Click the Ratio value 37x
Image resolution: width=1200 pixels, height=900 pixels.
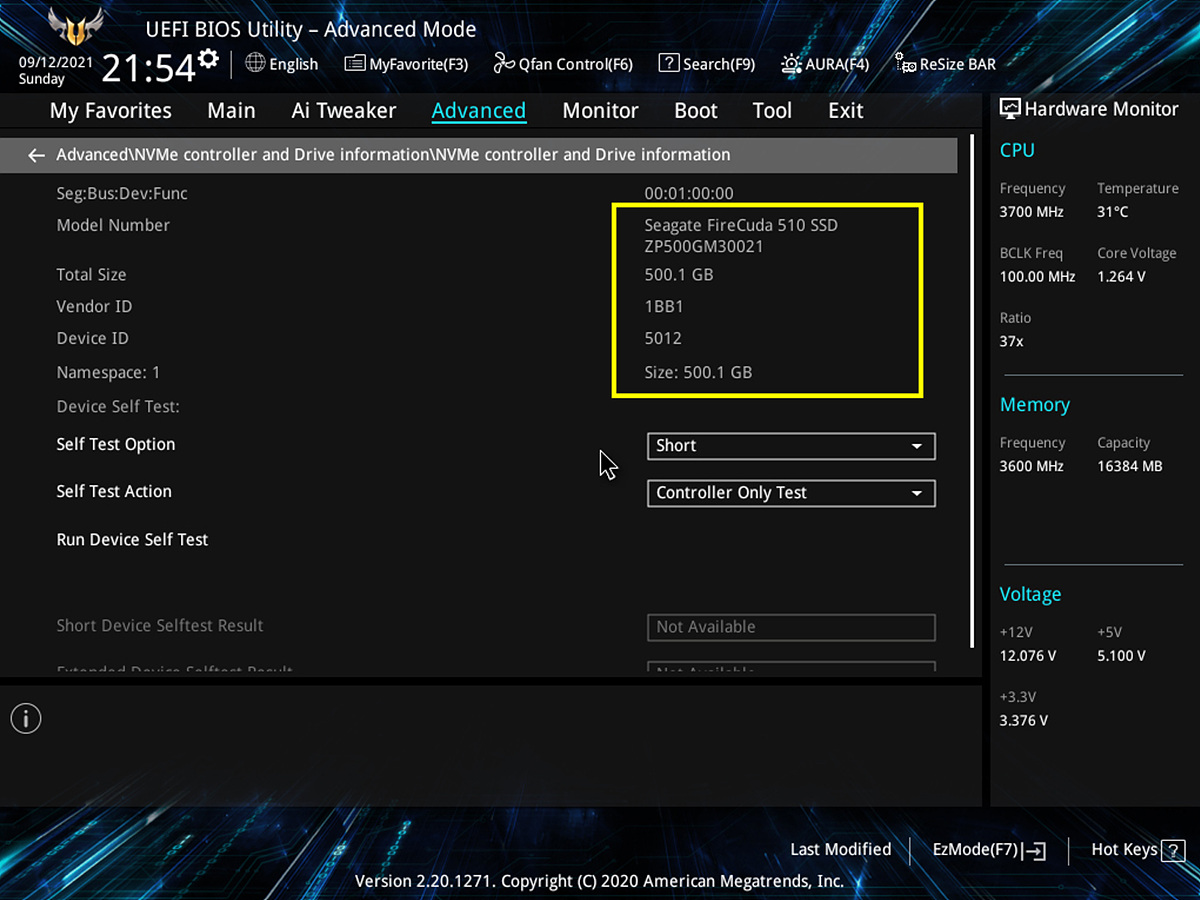[x=1011, y=342]
